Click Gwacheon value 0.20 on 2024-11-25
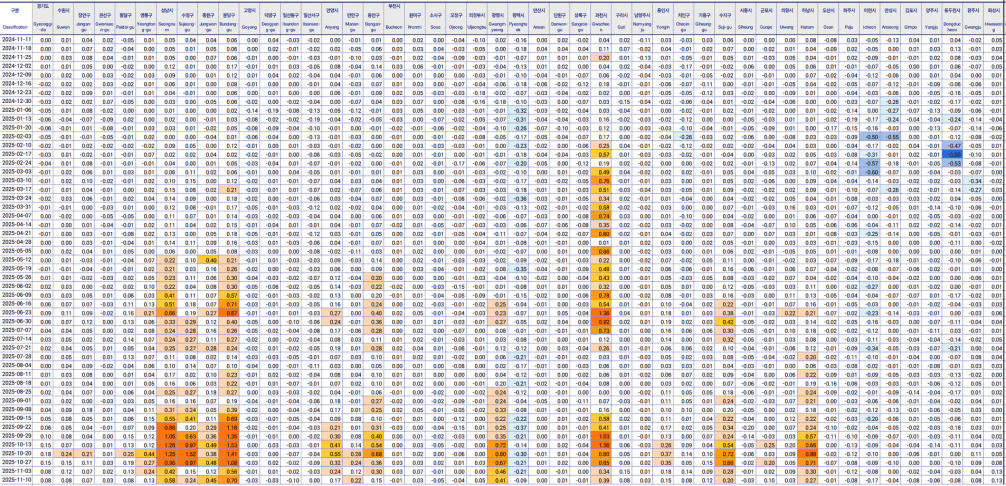Screen dimensions: 1006x486 (x=603, y=57)
